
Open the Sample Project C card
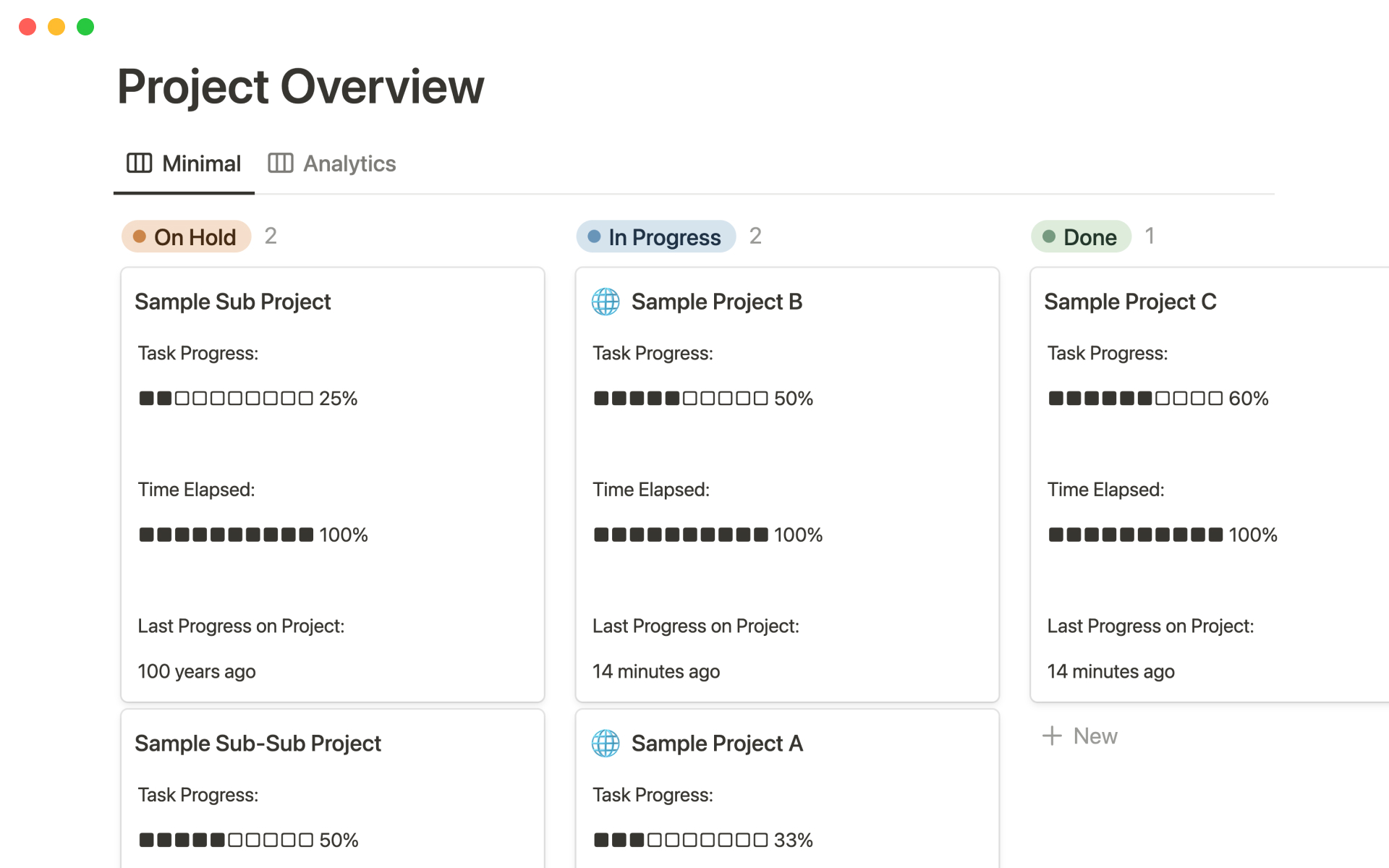click(1130, 302)
